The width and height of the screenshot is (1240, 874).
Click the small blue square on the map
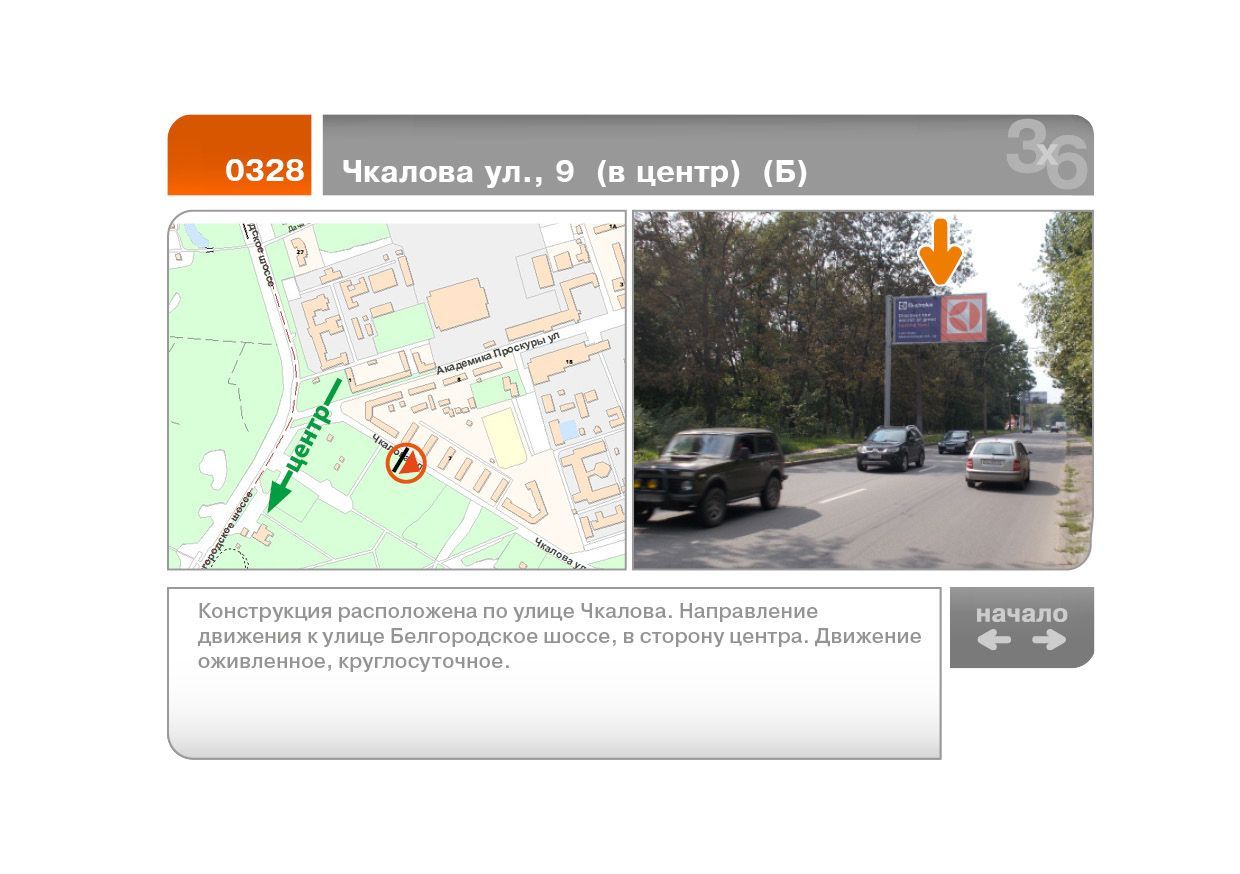click(x=567, y=431)
